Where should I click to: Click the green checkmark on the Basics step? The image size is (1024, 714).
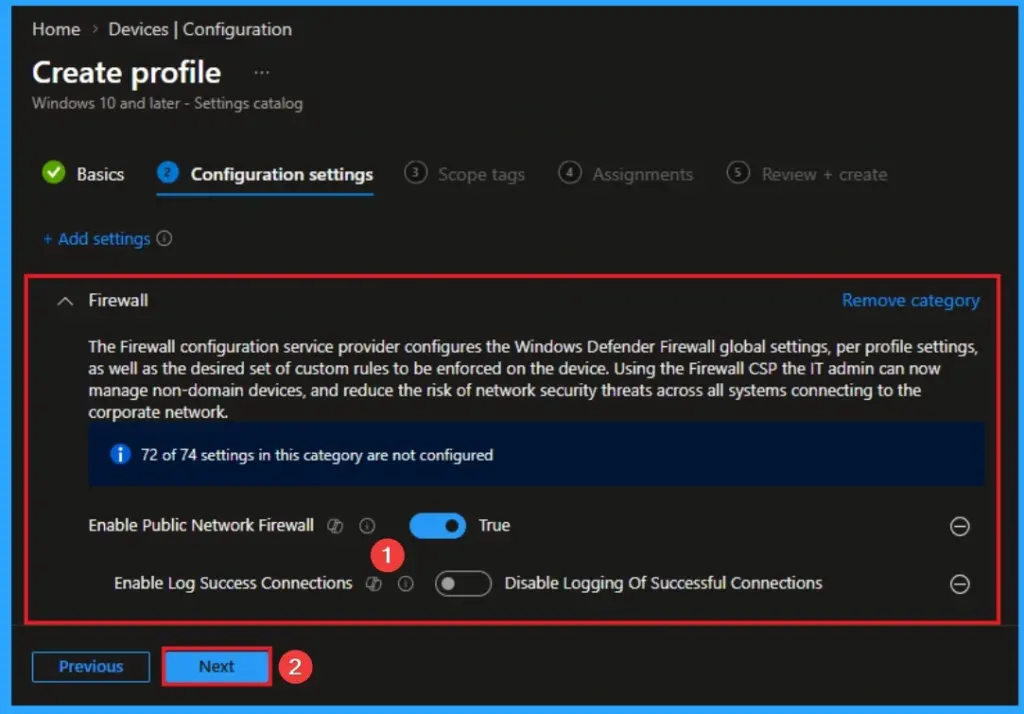[53, 173]
